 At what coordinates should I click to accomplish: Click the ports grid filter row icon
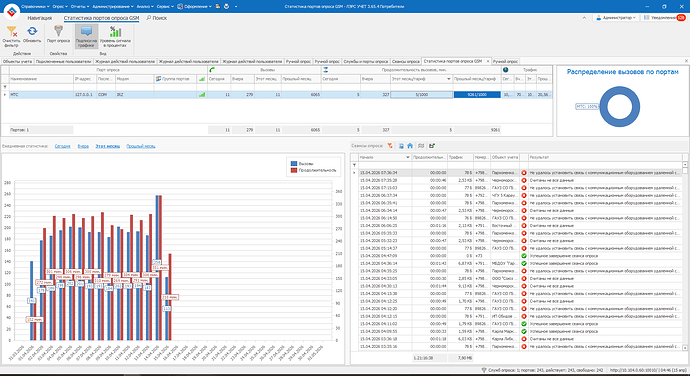tap(5, 87)
